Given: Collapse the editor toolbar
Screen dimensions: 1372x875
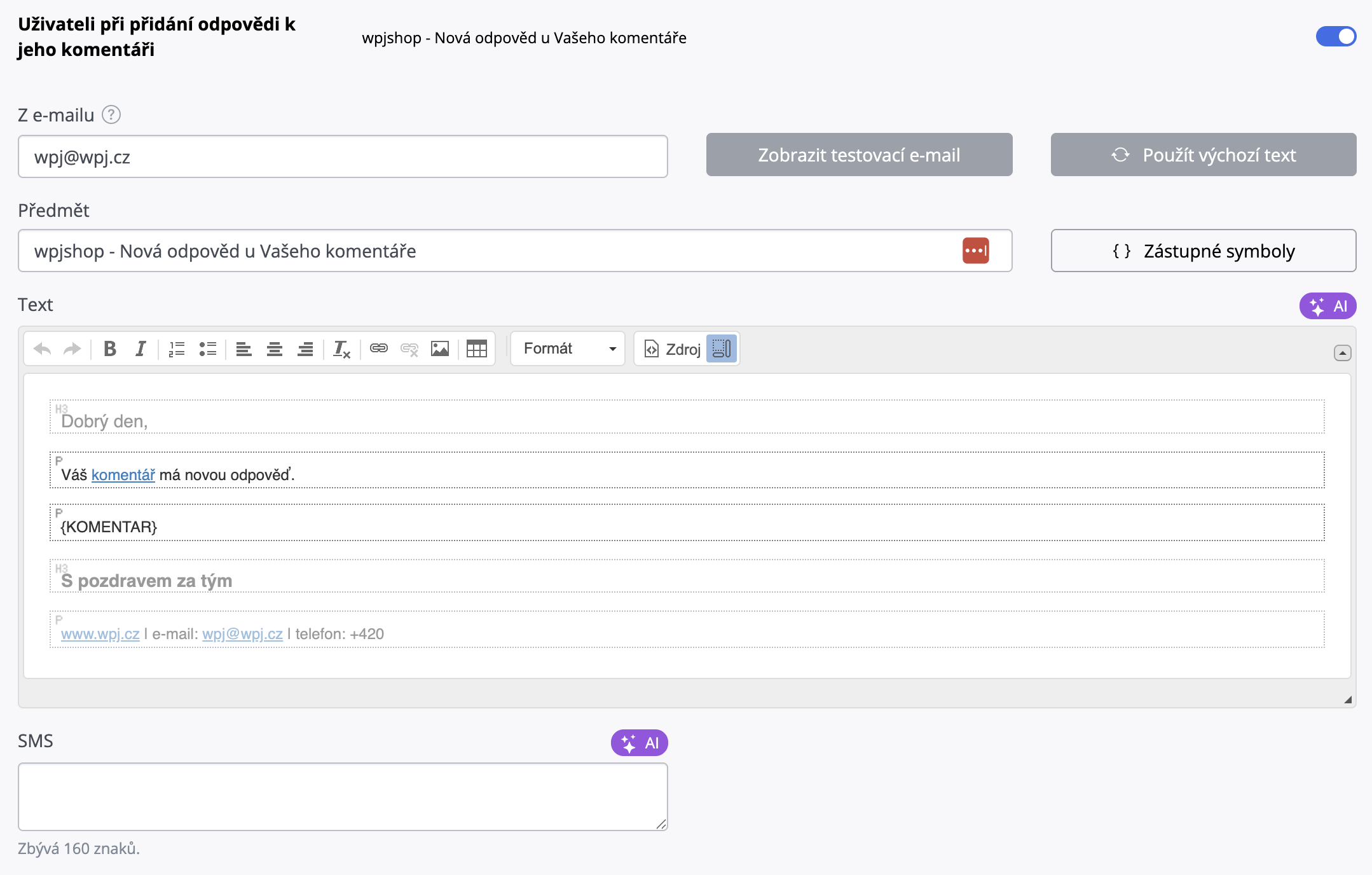Looking at the screenshot, I should tap(1342, 353).
